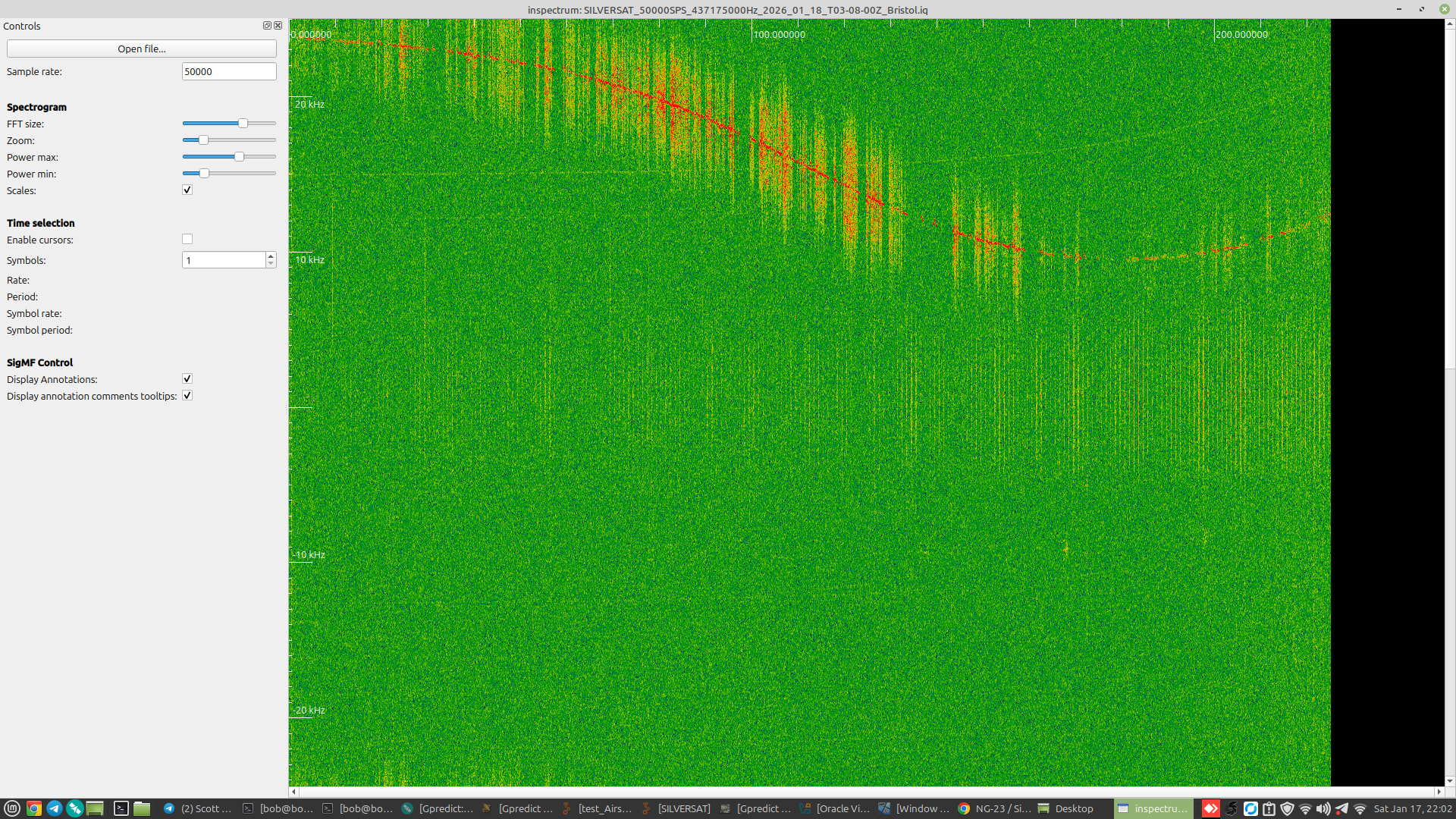Decrease Symbols value with down arrow
This screenshot has height=819, width=1456.
coord(271,264)
